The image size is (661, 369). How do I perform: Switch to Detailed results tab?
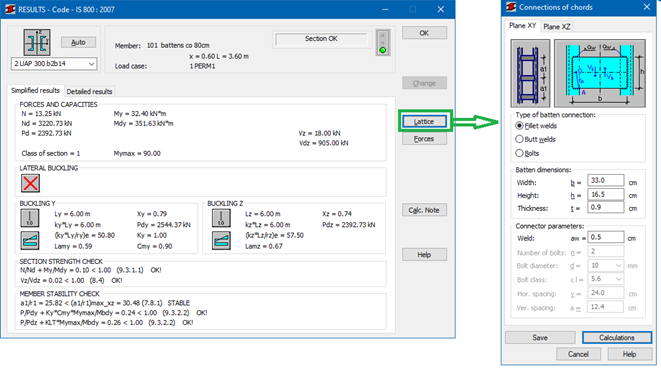click(89, 92)
